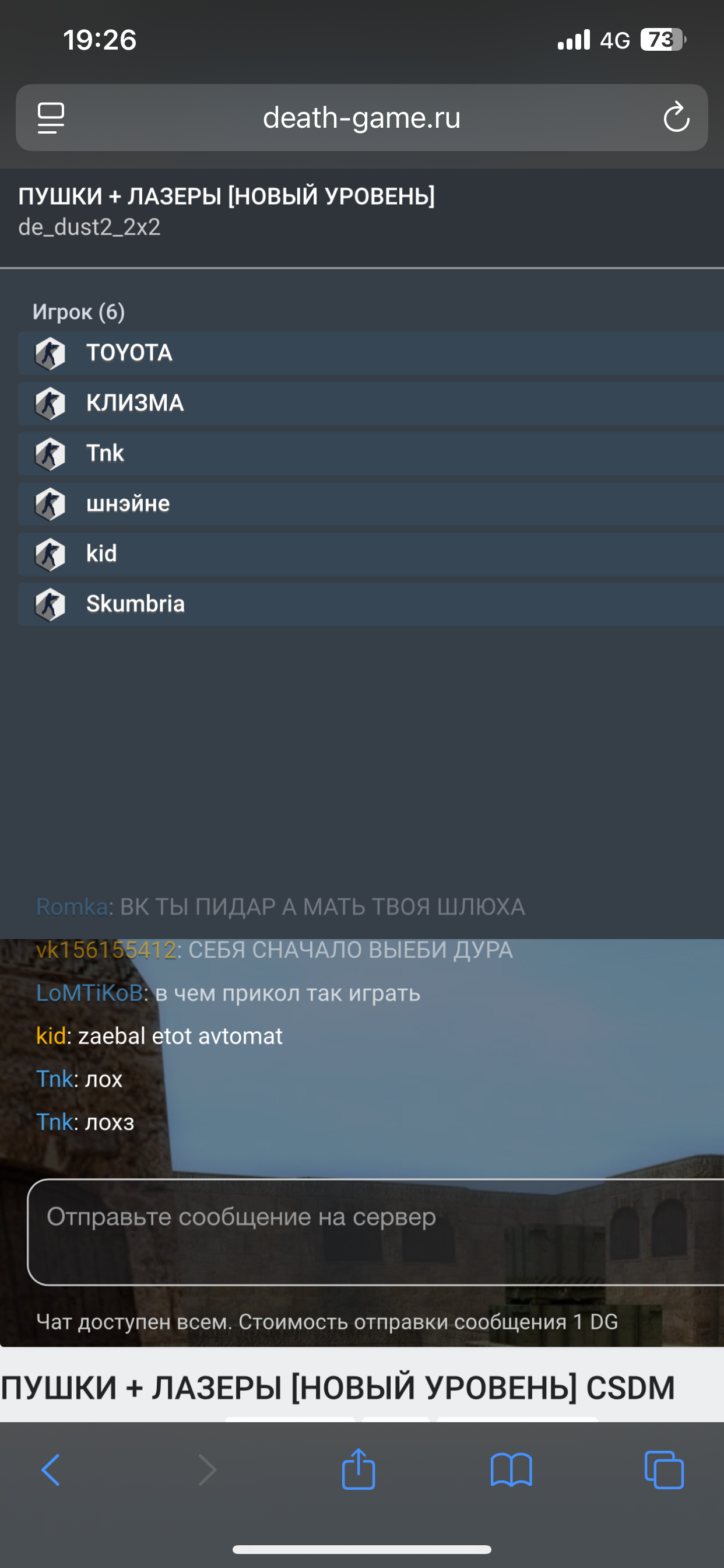Choose player шнэйне from the list
Image resolution: width=724 pixels, height=1568 pixels.
[371, 504]
